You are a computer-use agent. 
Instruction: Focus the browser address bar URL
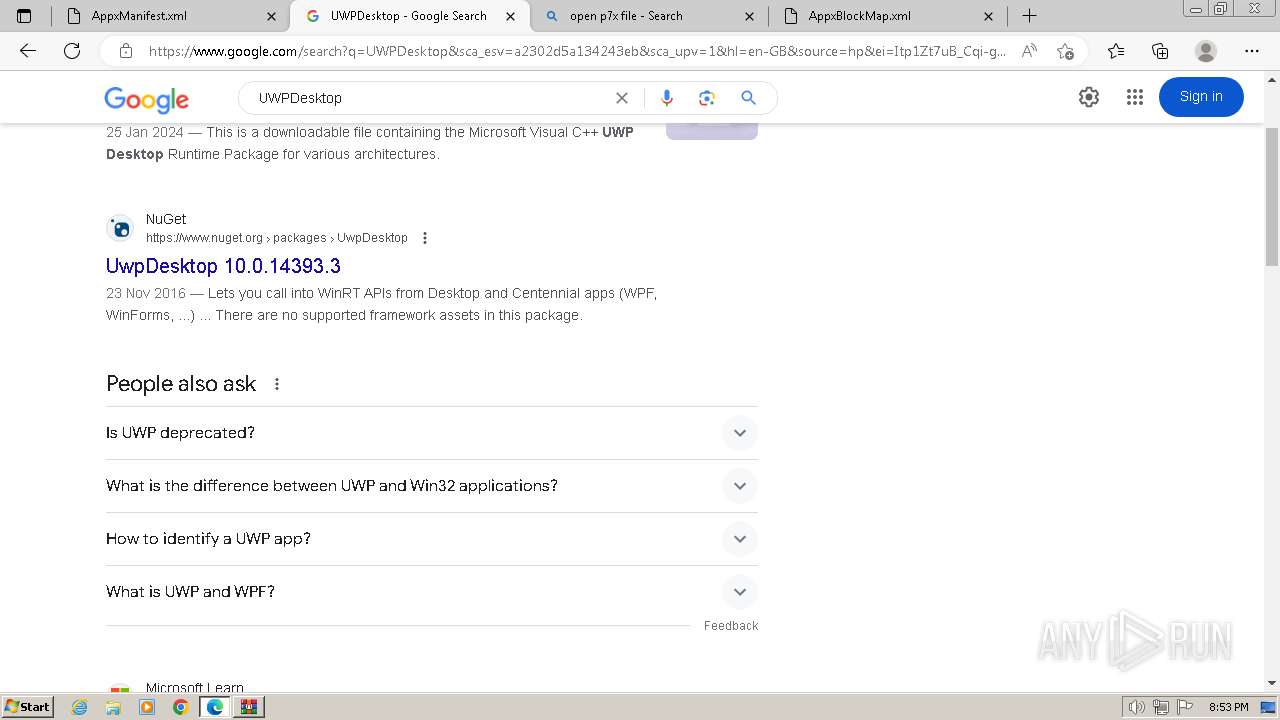pyautogui.click(x=577, y=51)
